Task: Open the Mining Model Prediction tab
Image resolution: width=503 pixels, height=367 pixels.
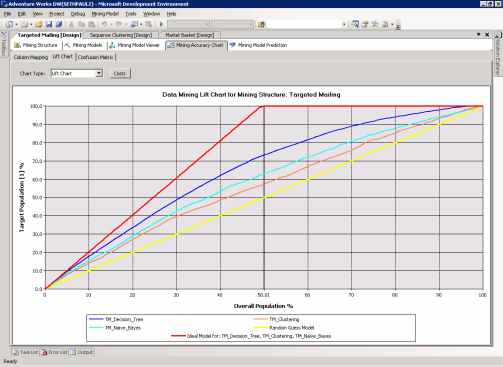Action: [258, 45]
